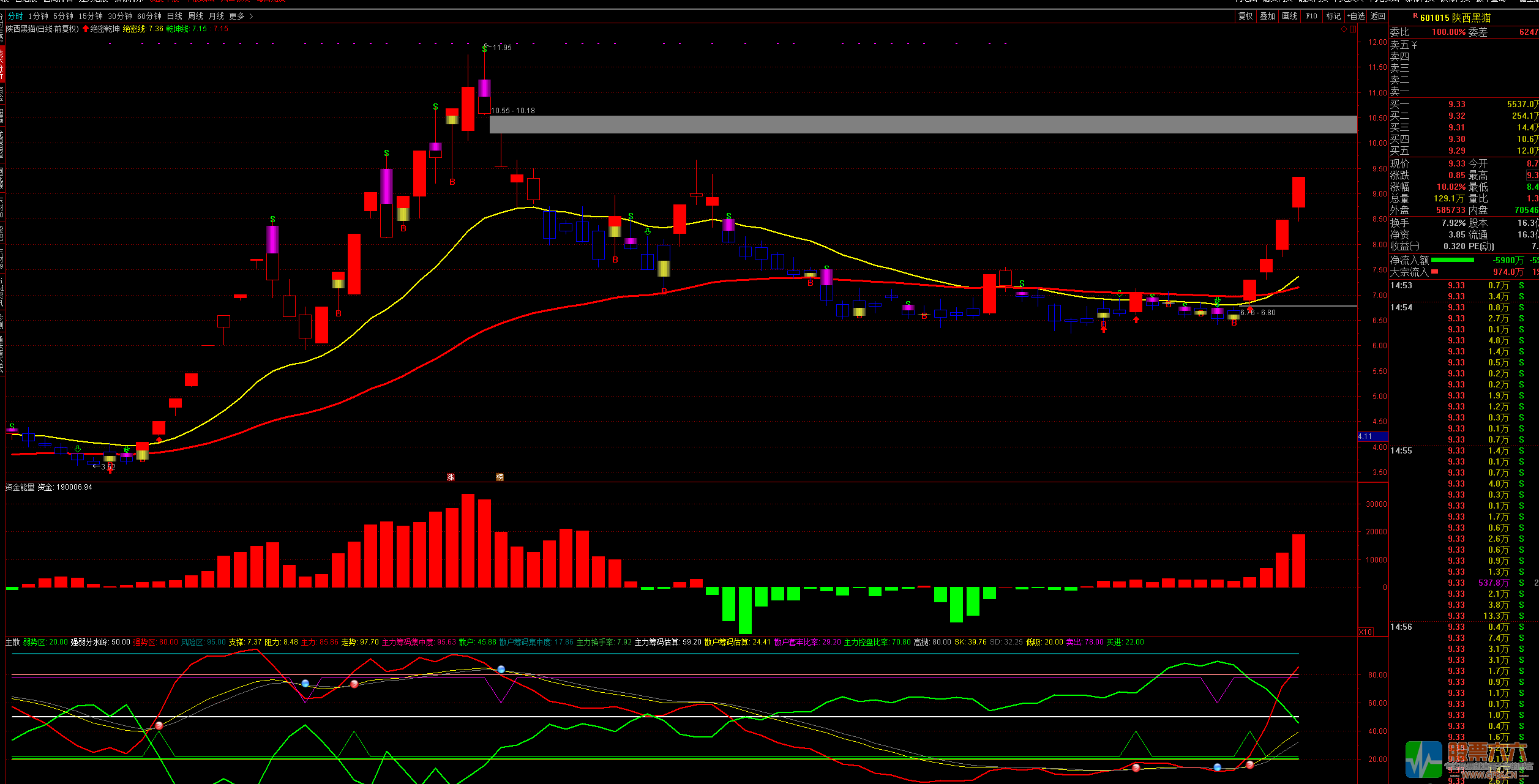Select the 买三 bid price 9.31
This screenshot has width=1539, height=784.
click(1457, 127)
